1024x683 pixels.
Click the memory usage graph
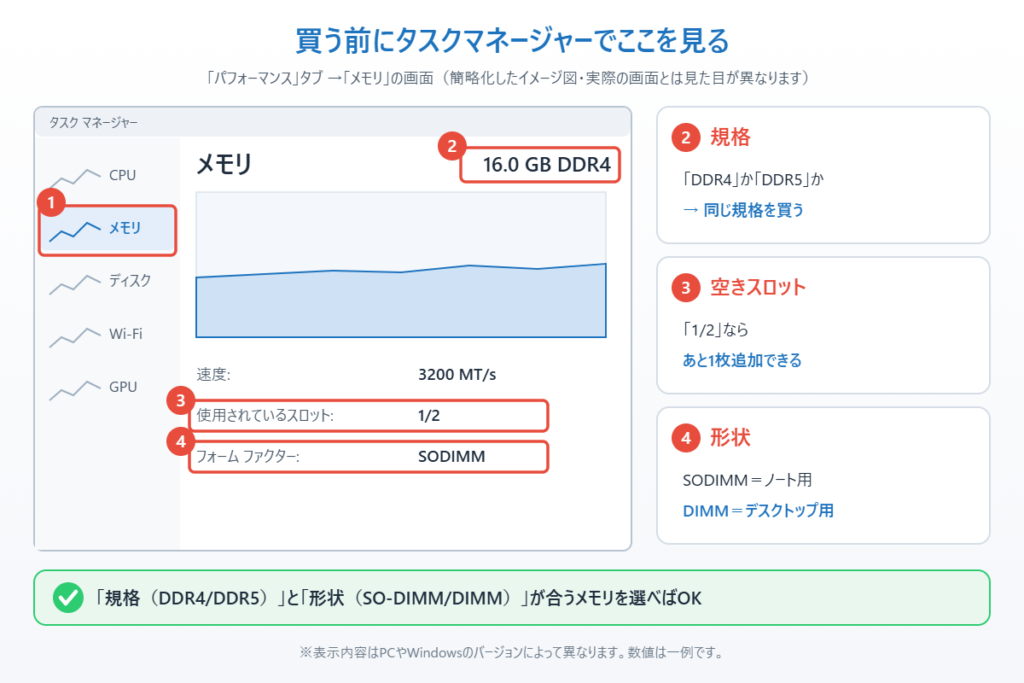[401, 264]
